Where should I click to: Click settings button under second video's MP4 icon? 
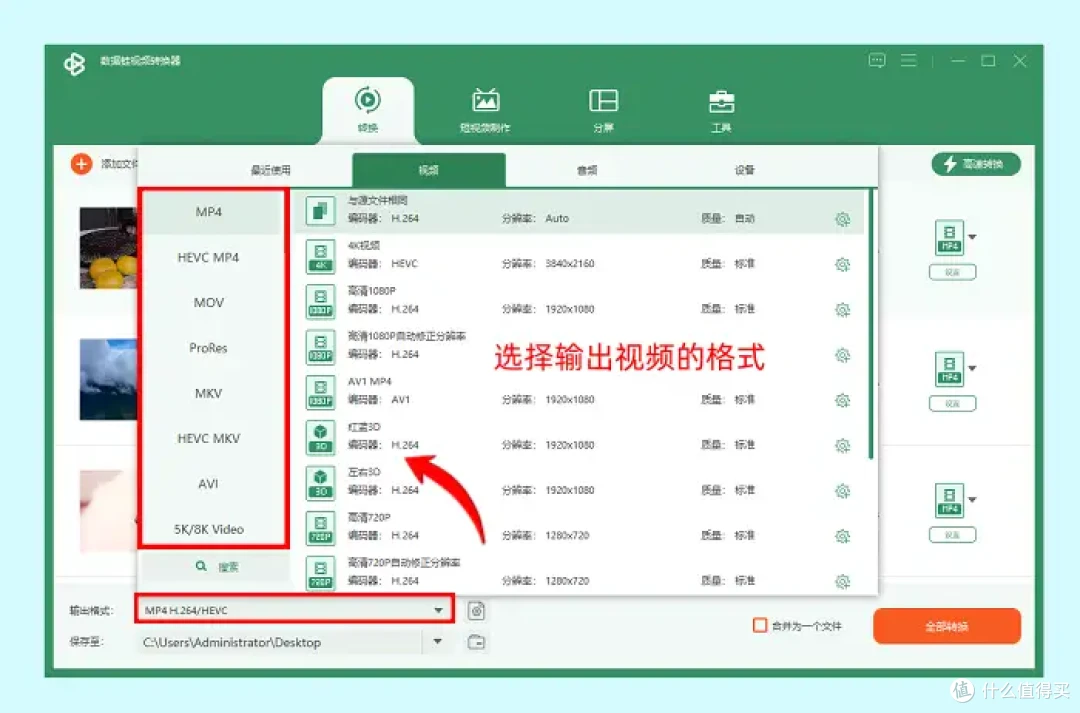point(952,404)
